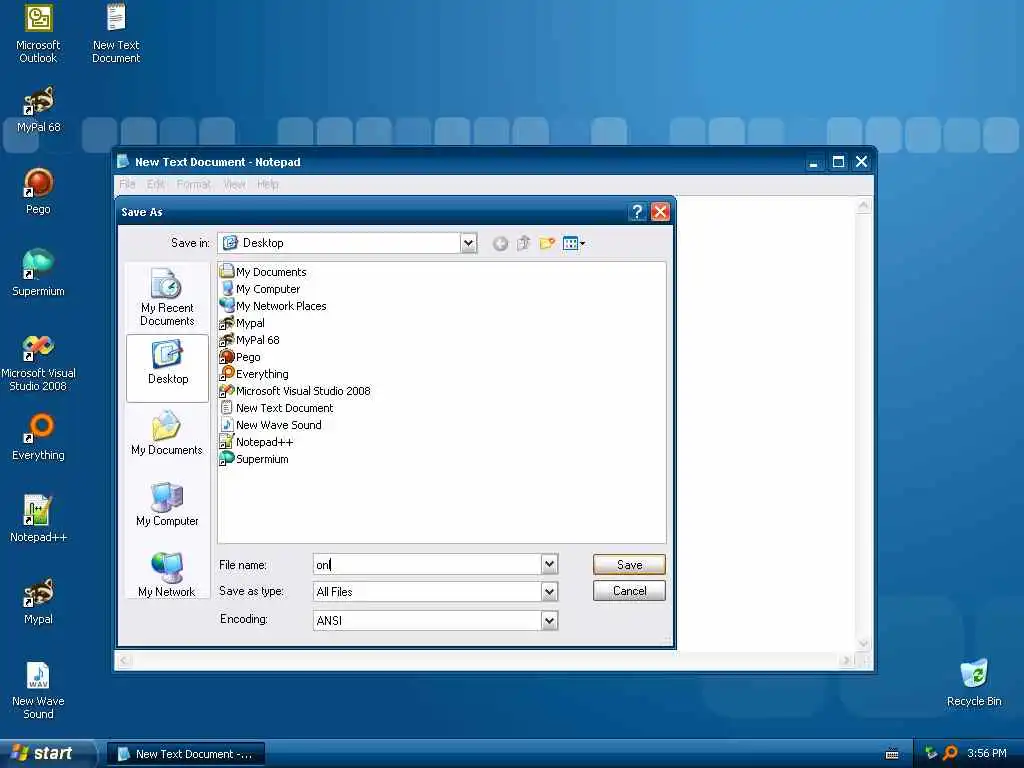Click the Microsoft Outlook desktop icon
This screenshot has width=1024, height=768.
tap(38, 33)
